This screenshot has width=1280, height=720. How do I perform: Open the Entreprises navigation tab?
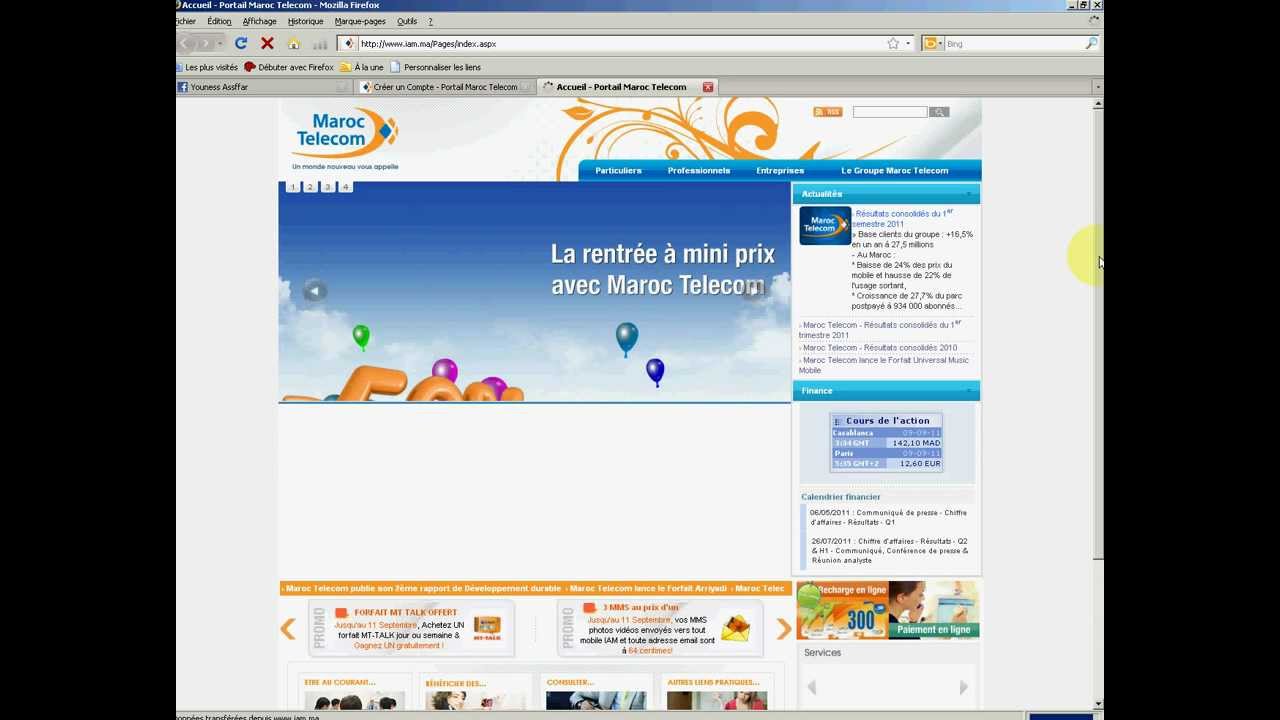coord(780,171)
